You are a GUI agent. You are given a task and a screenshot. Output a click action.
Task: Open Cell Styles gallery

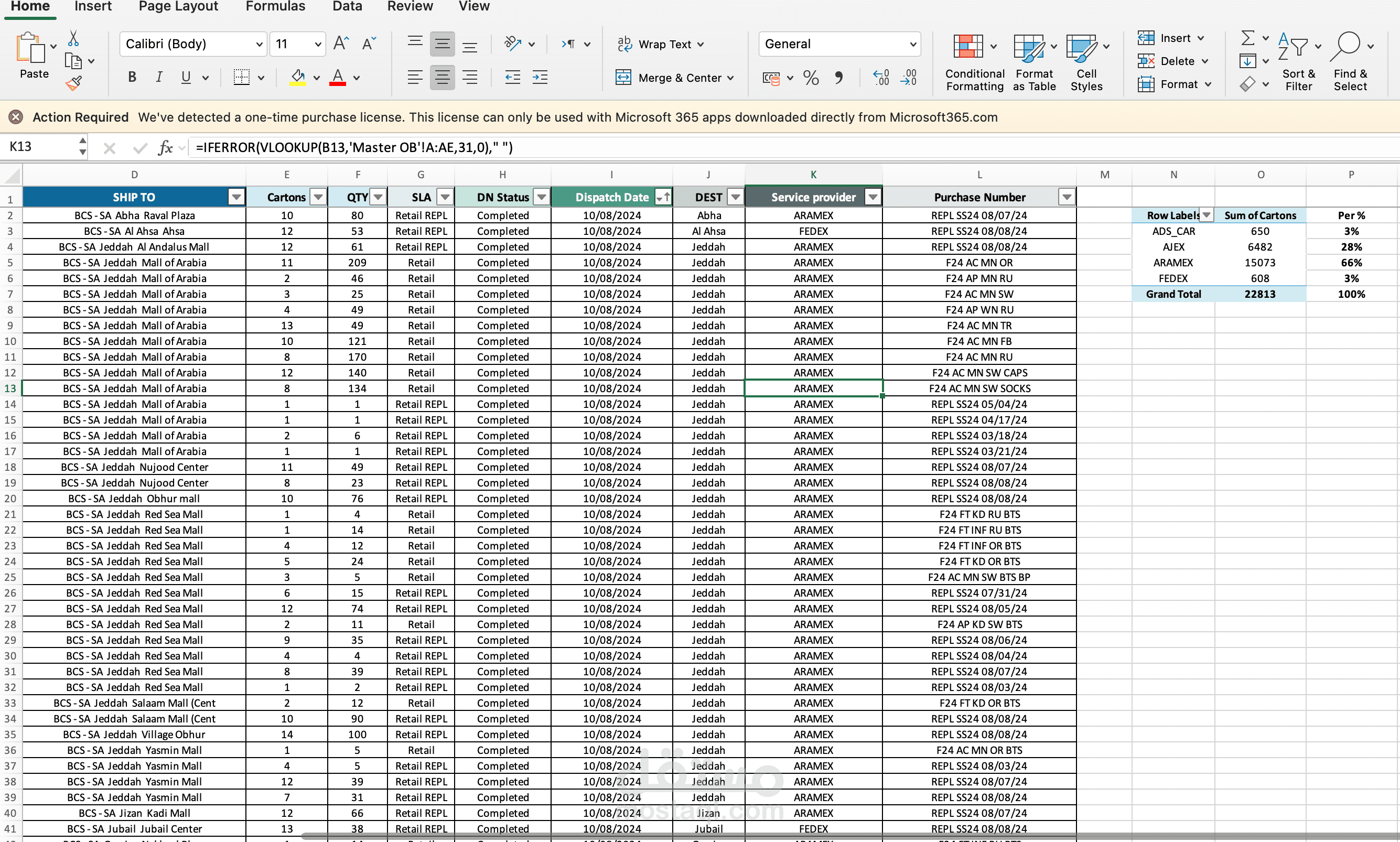(1086, 62)
